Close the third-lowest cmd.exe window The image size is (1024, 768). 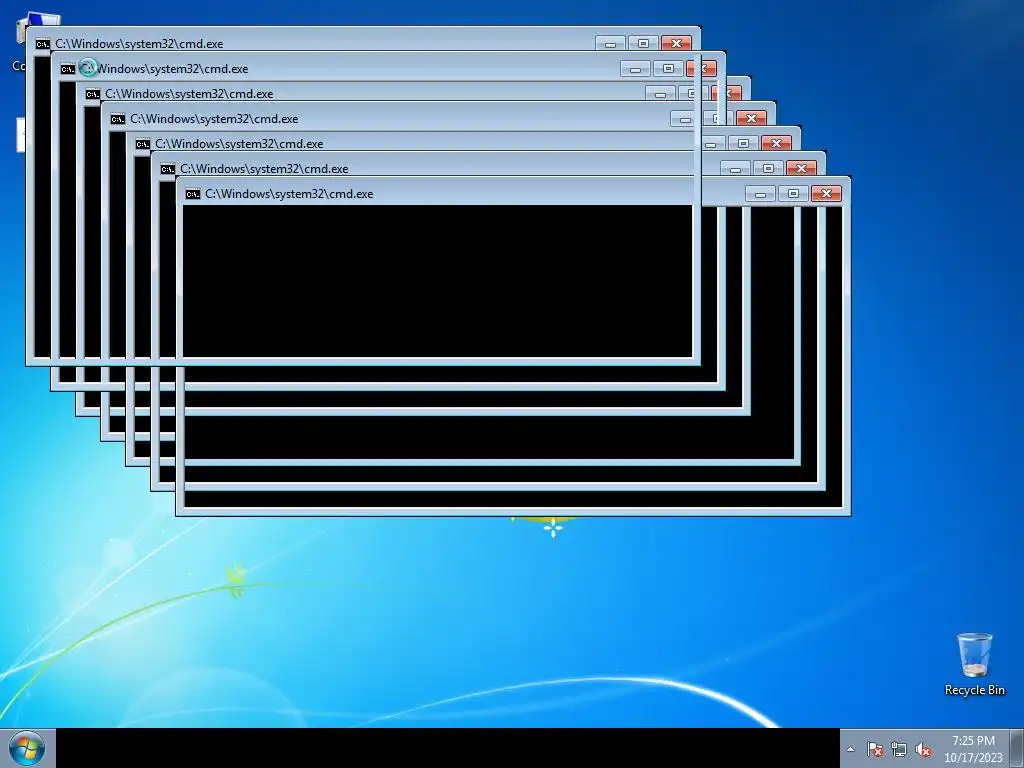point(776,144)
